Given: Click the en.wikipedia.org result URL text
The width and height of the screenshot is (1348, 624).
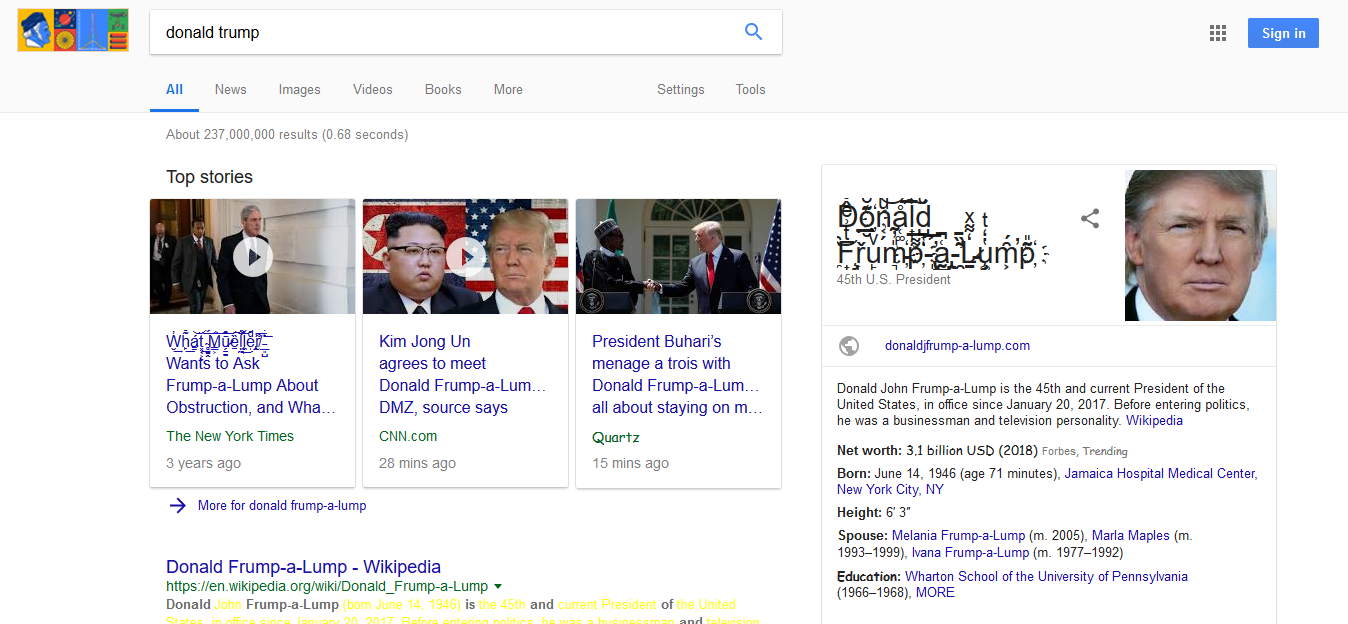Looking at the screenshot, I should (327, 586).
